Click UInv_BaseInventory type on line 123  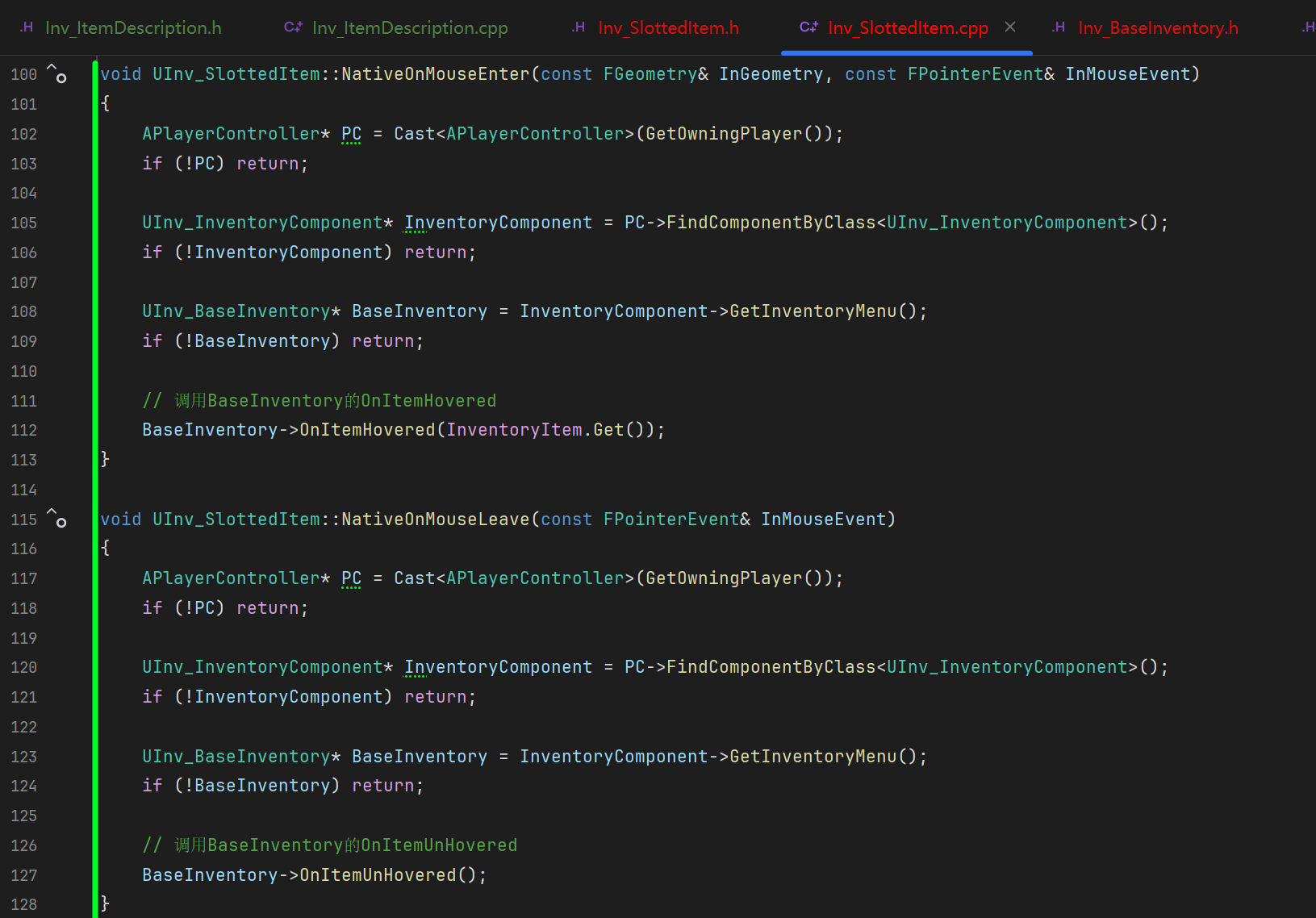point(236,757)
